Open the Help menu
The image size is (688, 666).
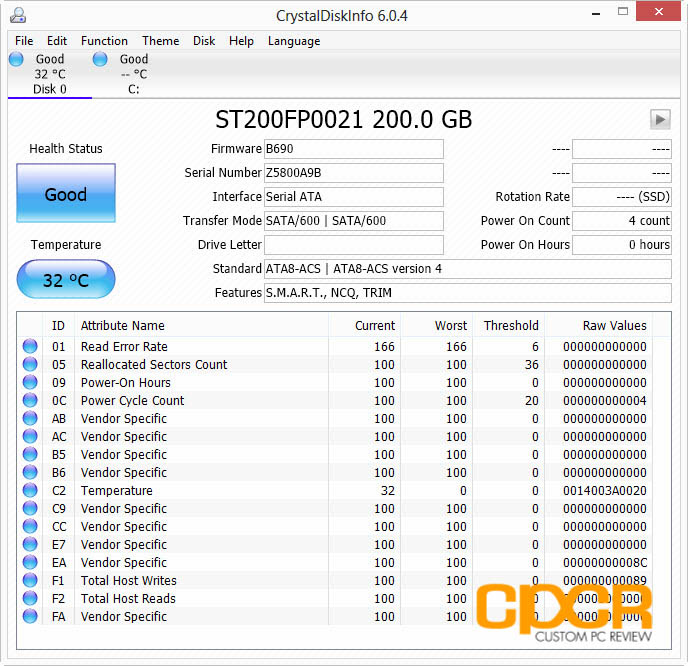(x=241, y=41)
